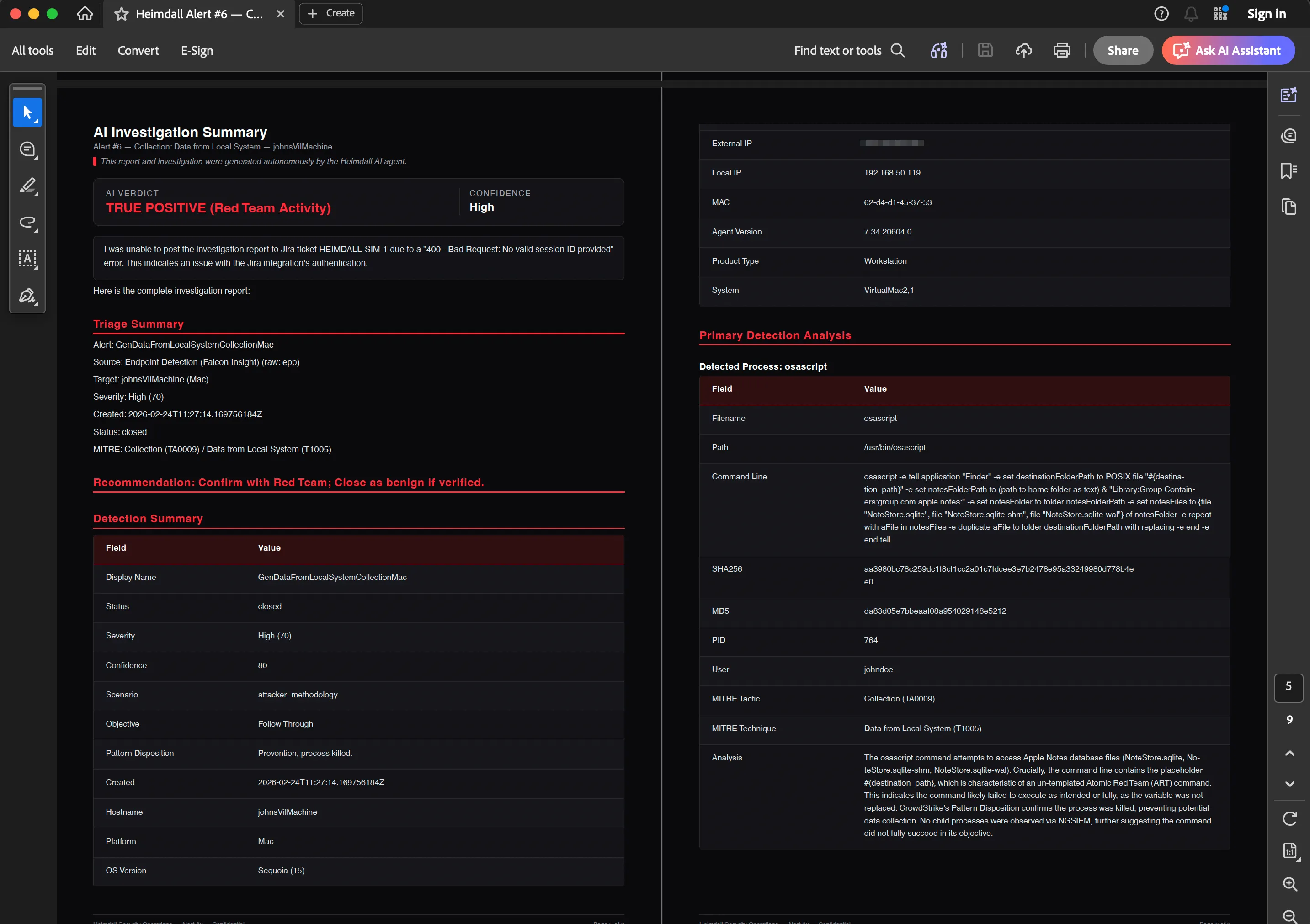Go to the Acrobat Home screen icon
This screenshot has width=1310, height=924.
(x=85, y=14)
